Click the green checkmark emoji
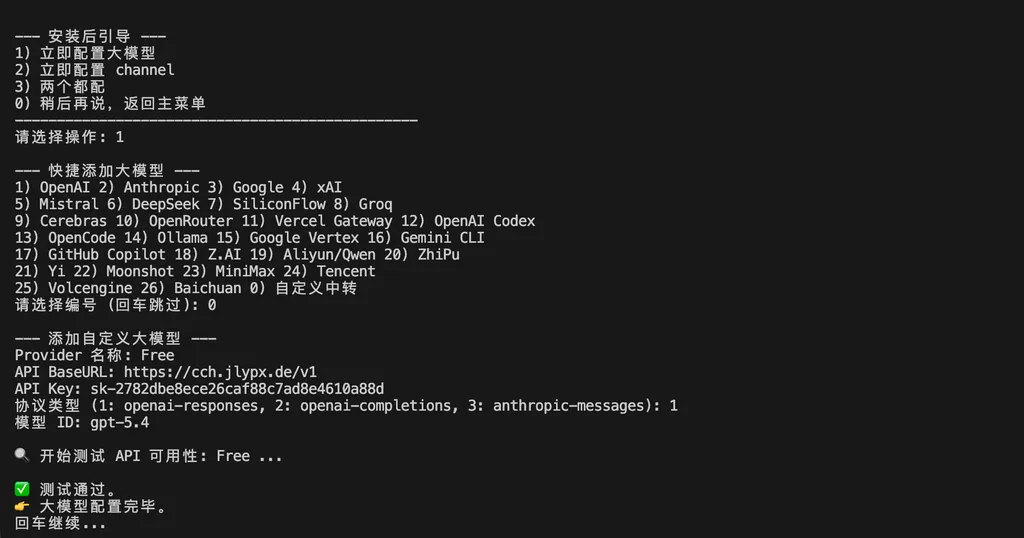Screen dimensions: 1024x538 (x=22, y=490)
